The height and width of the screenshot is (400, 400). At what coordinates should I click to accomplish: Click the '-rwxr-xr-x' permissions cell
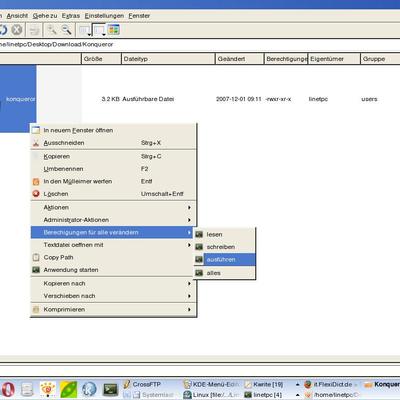pos(278,99)
